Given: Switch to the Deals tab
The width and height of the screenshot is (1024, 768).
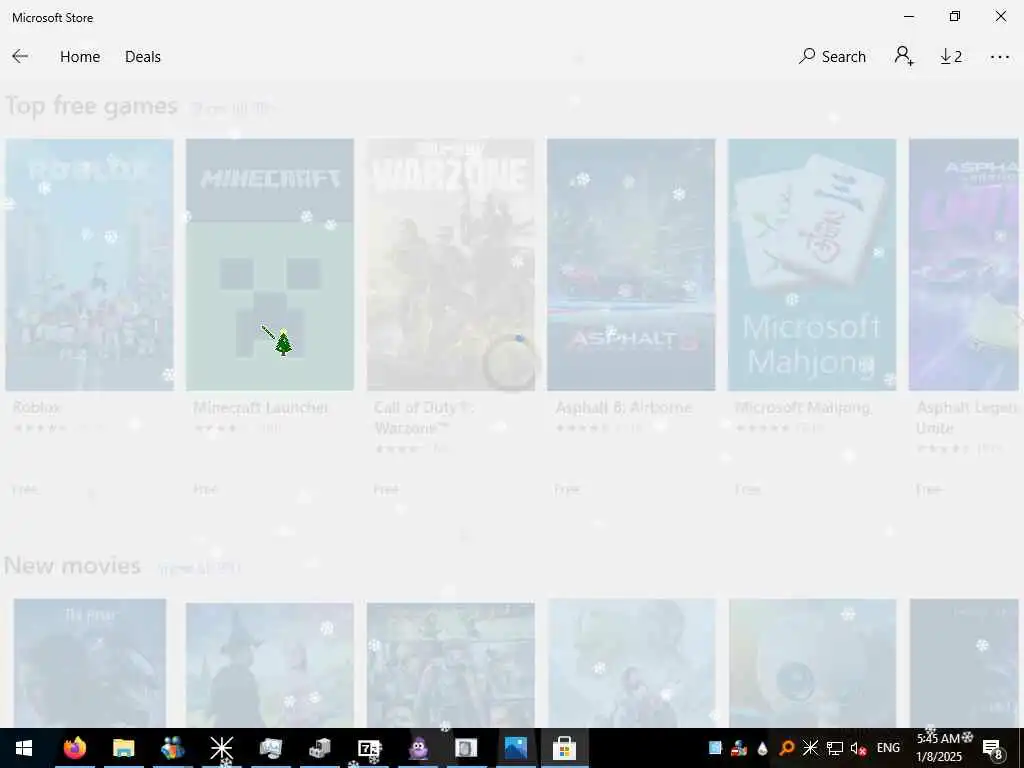Looking at the screenshot, I should click(142, 57).
